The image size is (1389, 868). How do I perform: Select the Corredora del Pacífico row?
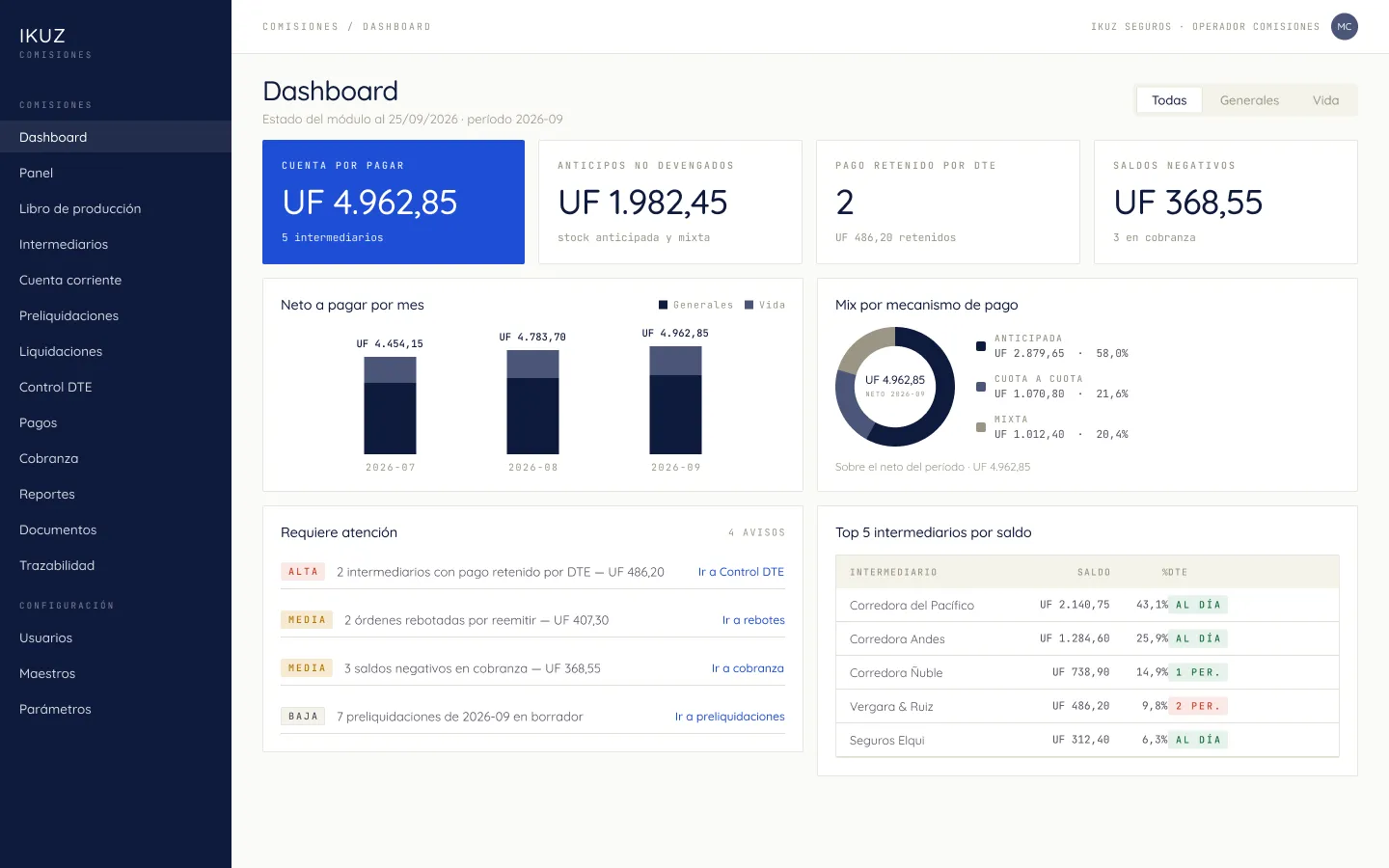1087,605
